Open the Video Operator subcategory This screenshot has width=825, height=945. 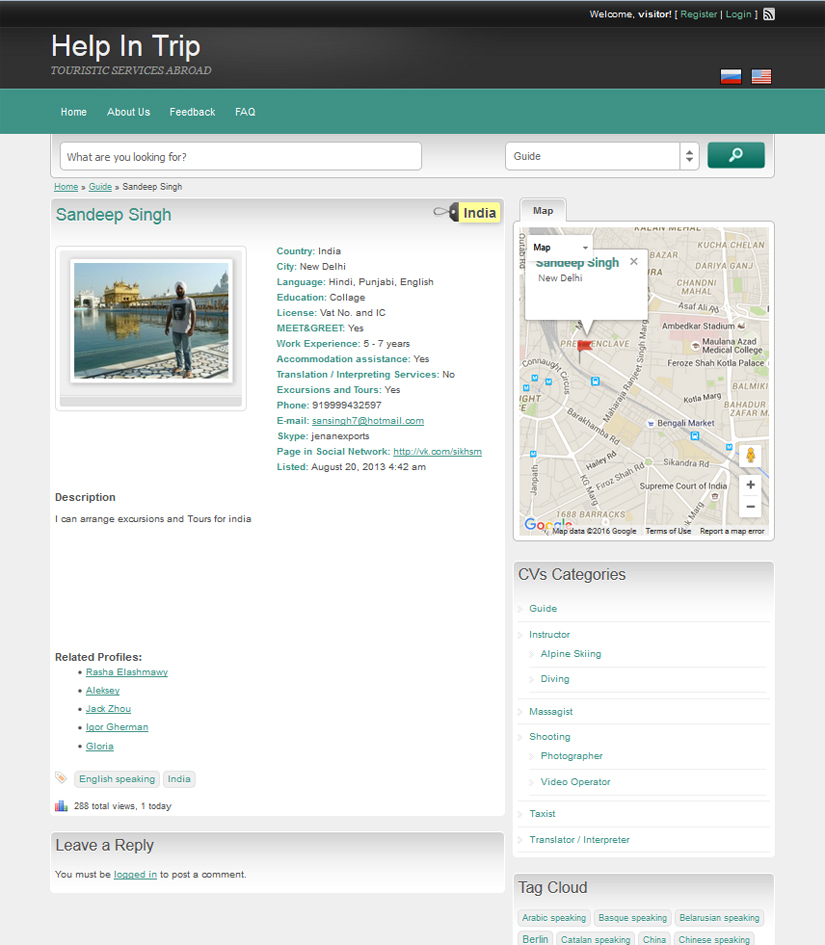pos(575,782)
